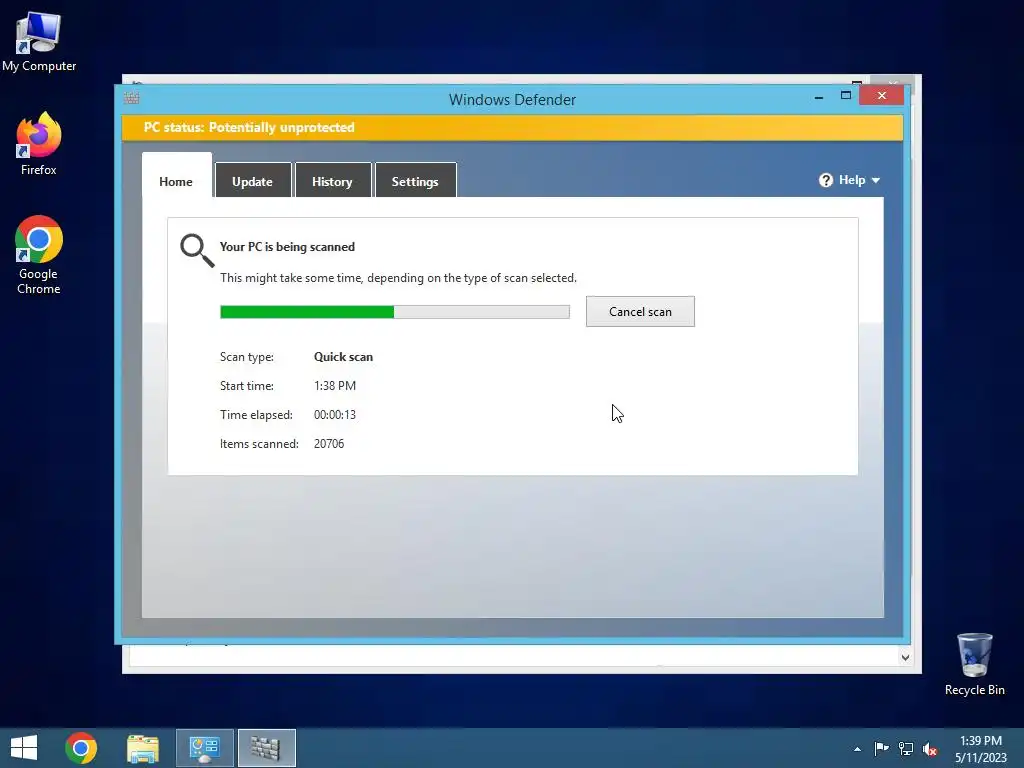Select the Home tab
This screenshot has width=1024, height=768.
click(x=176, y=175)
